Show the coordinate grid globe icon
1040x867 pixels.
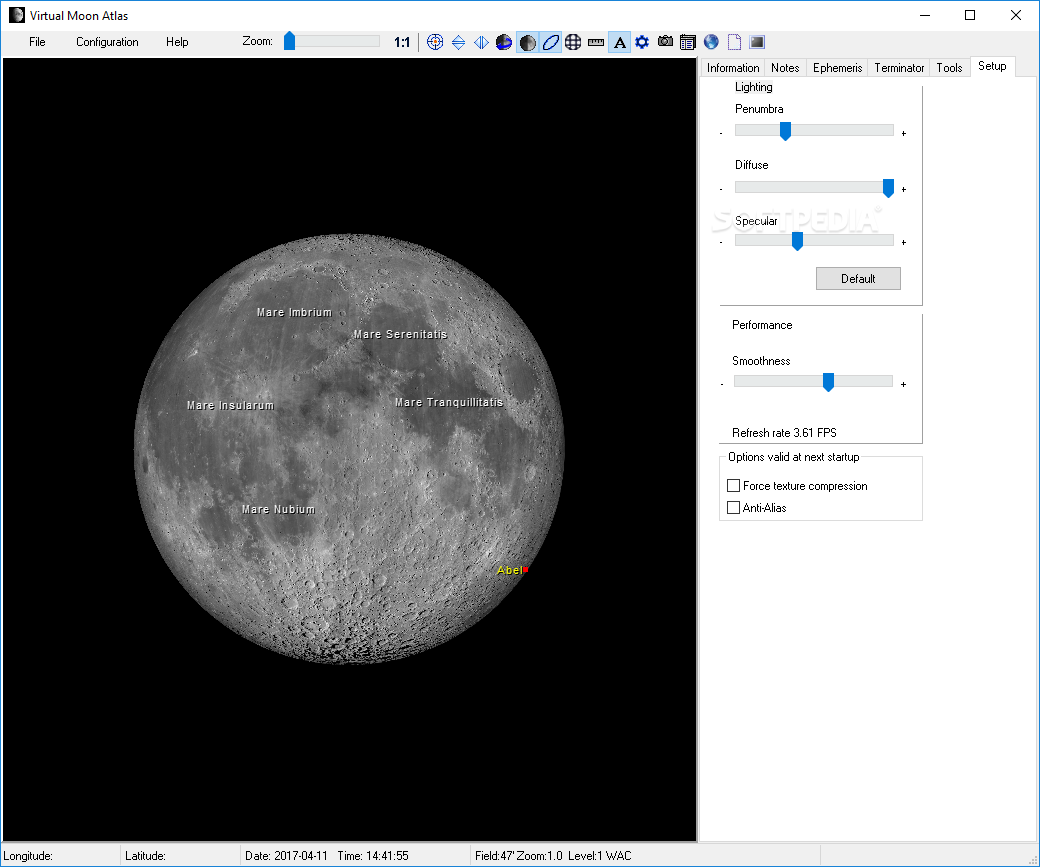[x=573, y=42]
